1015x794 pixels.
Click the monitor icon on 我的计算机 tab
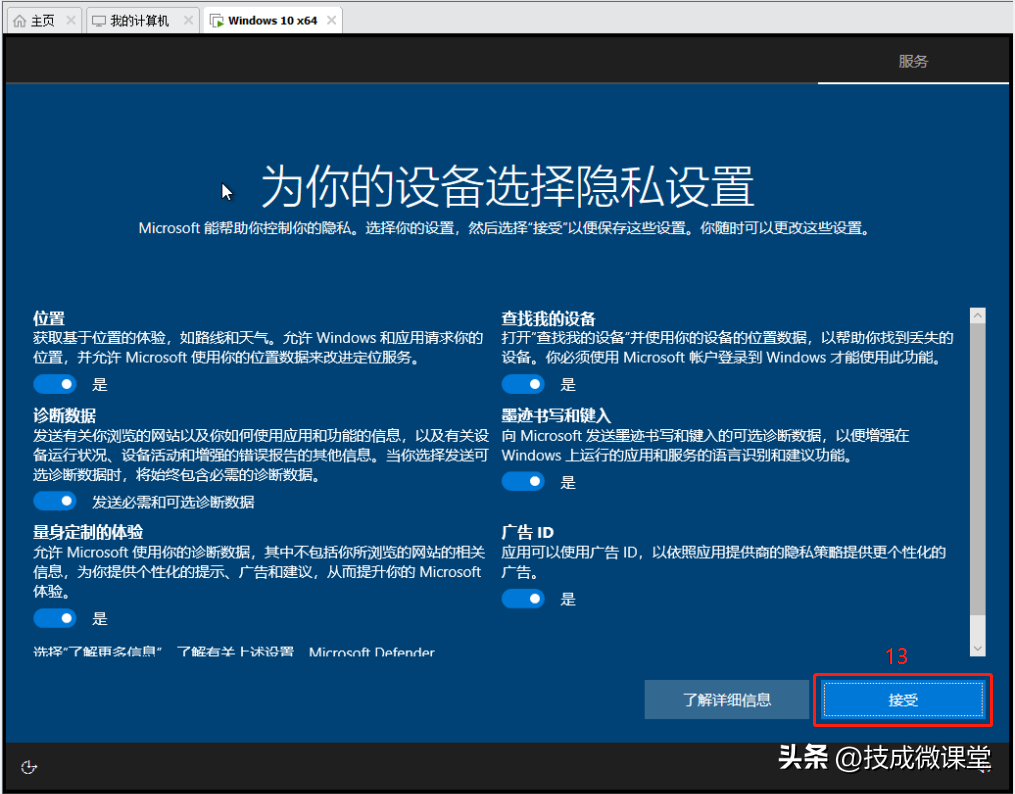coord(98,21)
